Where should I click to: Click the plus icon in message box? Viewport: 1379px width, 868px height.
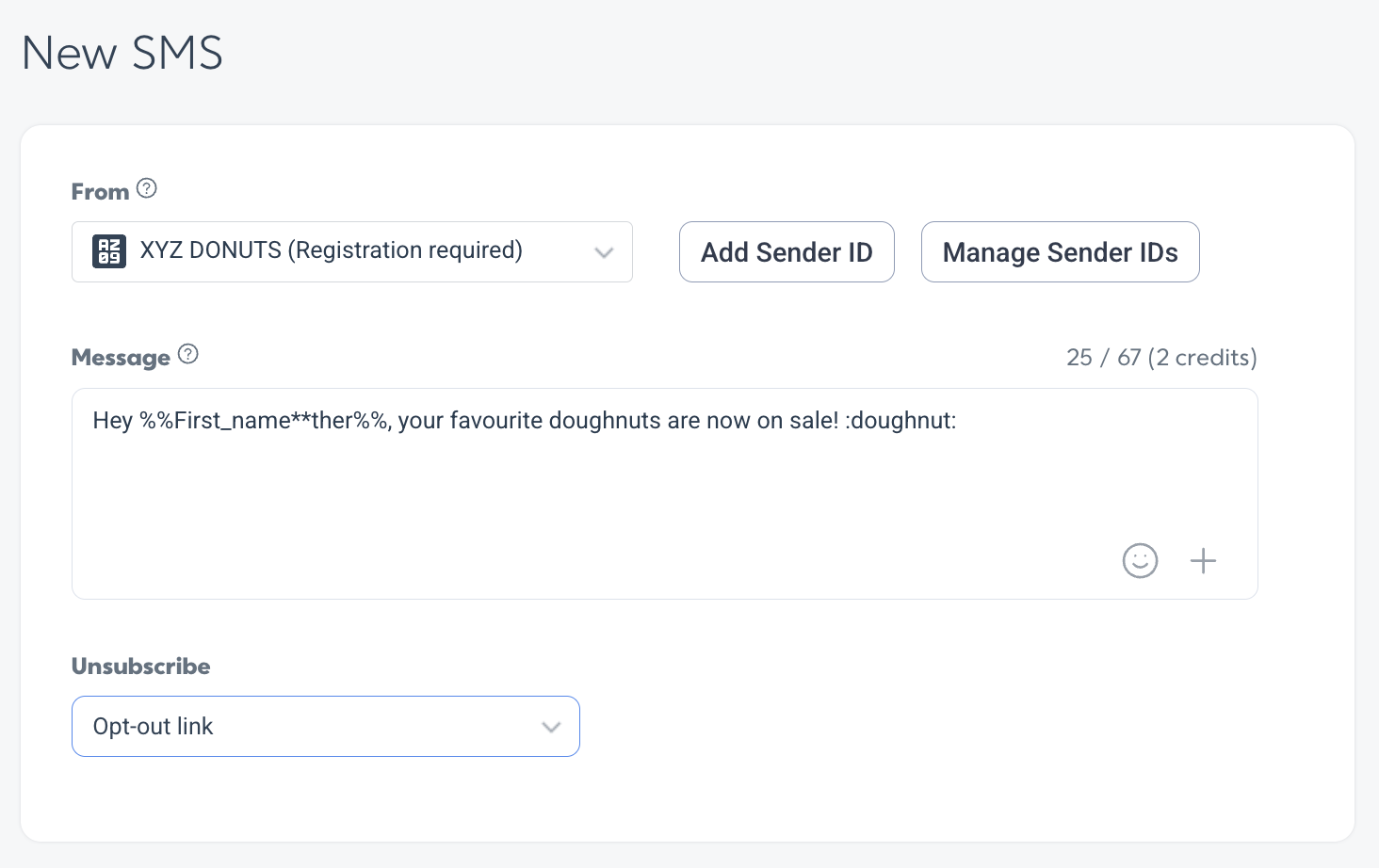point(1203,561)
